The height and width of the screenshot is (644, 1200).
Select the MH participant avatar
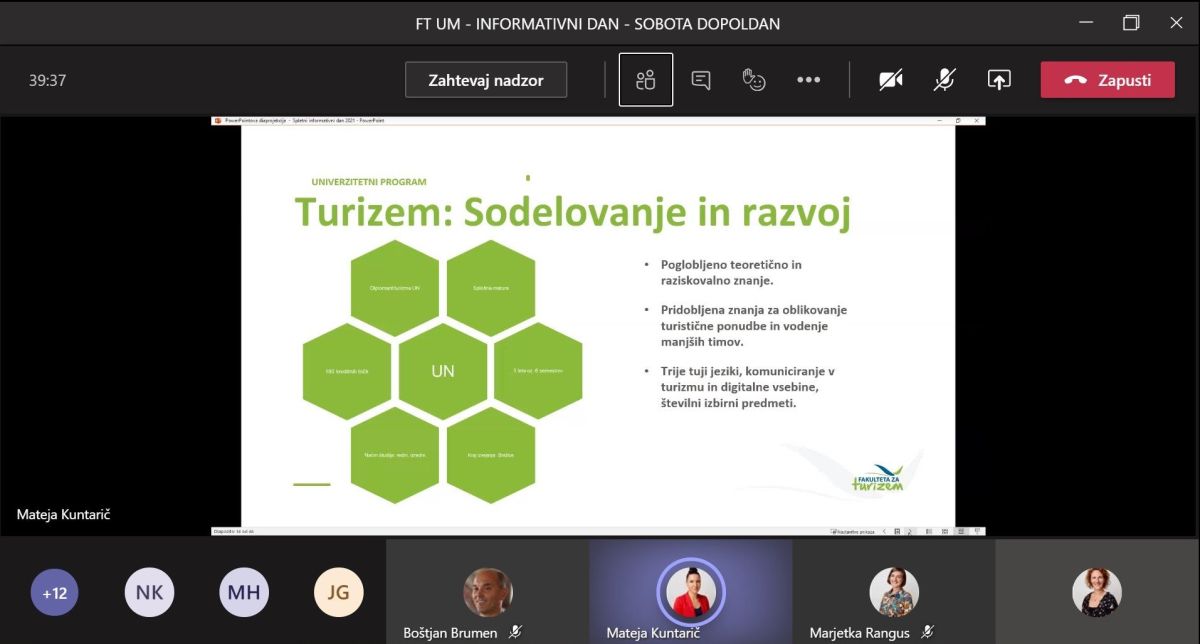coord(244,593)
